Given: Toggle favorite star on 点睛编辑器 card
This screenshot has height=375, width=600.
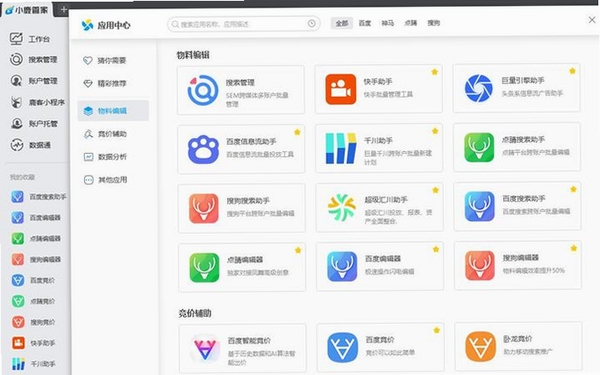Looking at the screenshot, I should click(x=298, y=250).
